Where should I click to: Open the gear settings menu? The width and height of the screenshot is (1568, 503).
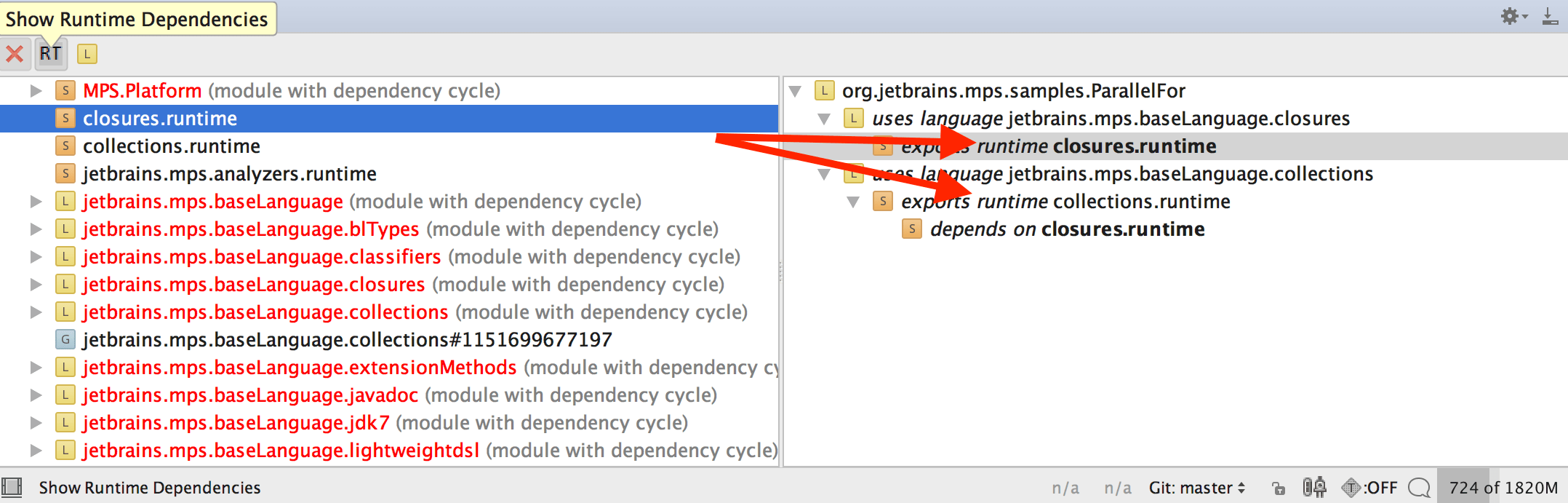click(1513, 16)
